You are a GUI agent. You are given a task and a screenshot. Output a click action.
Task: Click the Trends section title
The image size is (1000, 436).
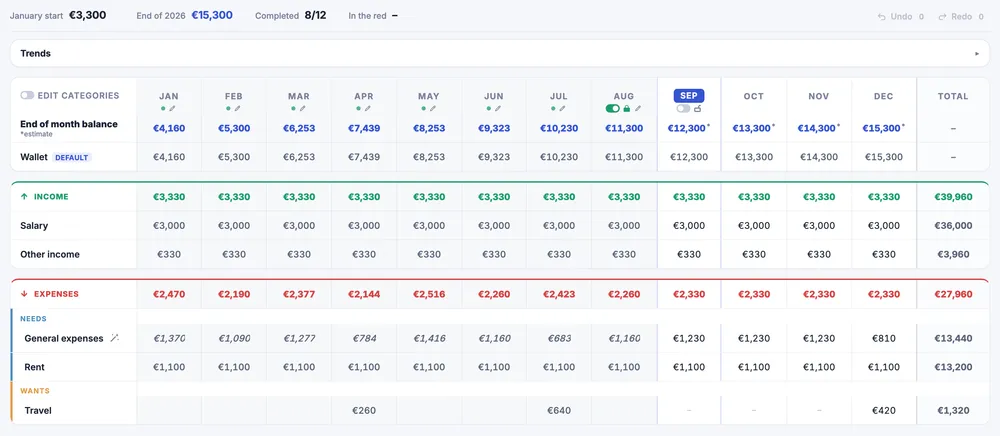36,54
